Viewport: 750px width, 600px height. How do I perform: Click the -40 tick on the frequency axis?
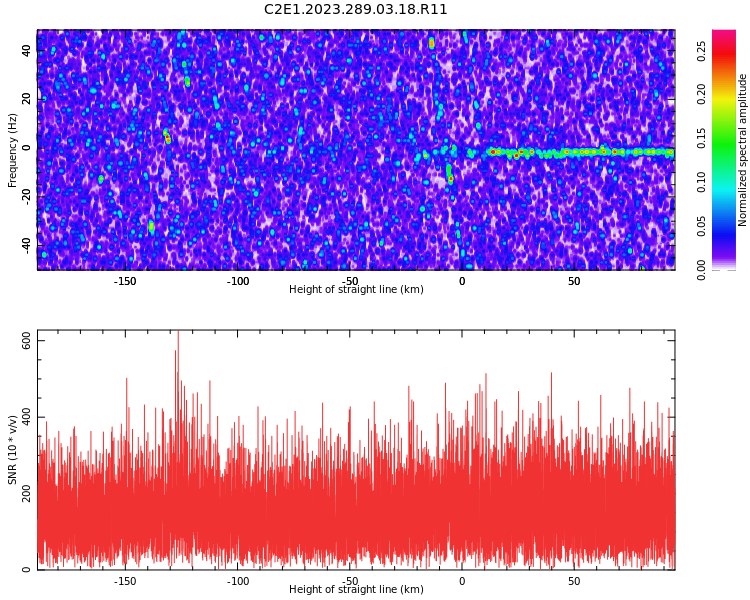click(27, 244)
